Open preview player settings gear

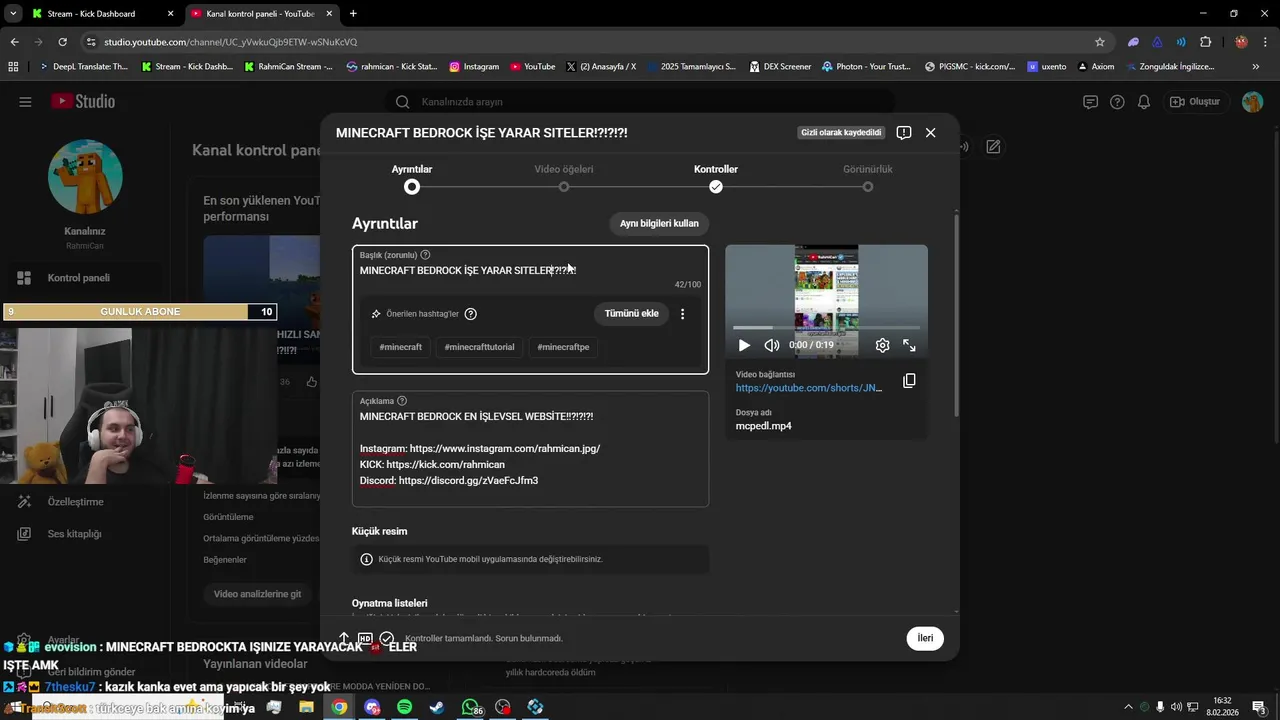pos(882,345)
